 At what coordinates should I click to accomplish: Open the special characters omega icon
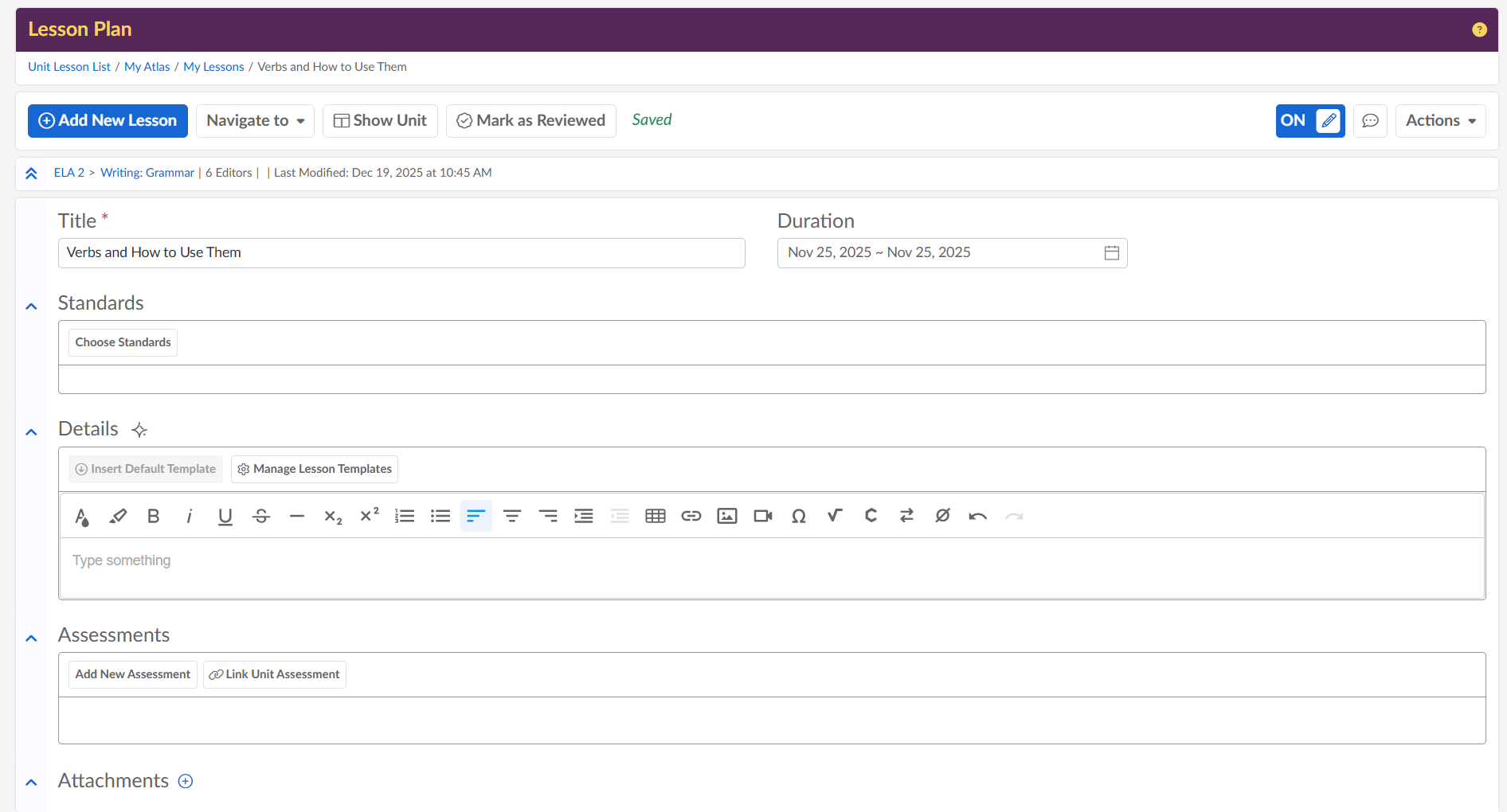798,516
